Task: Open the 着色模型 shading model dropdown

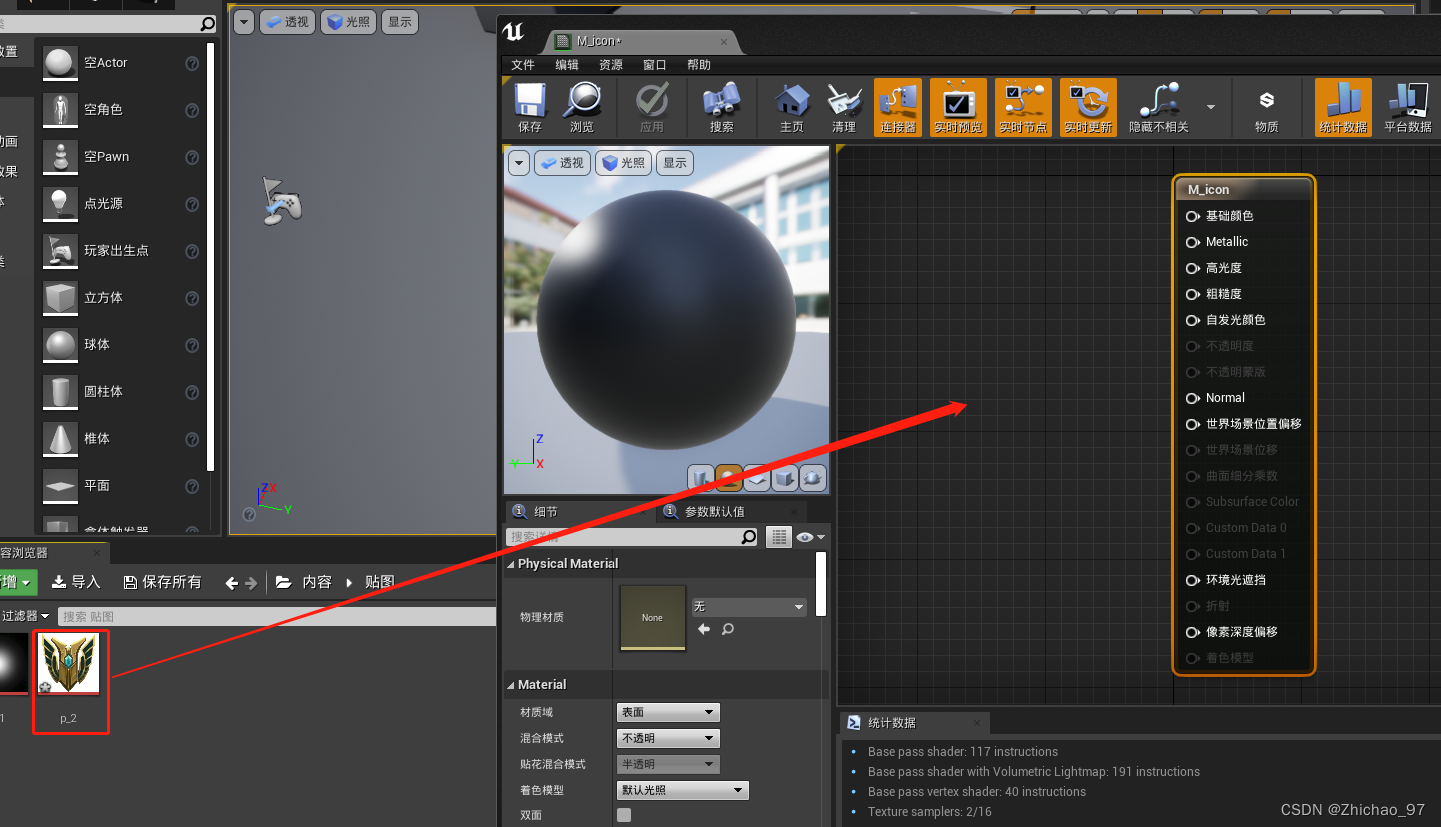Action: pyautogui.click(x=682, y=790)
